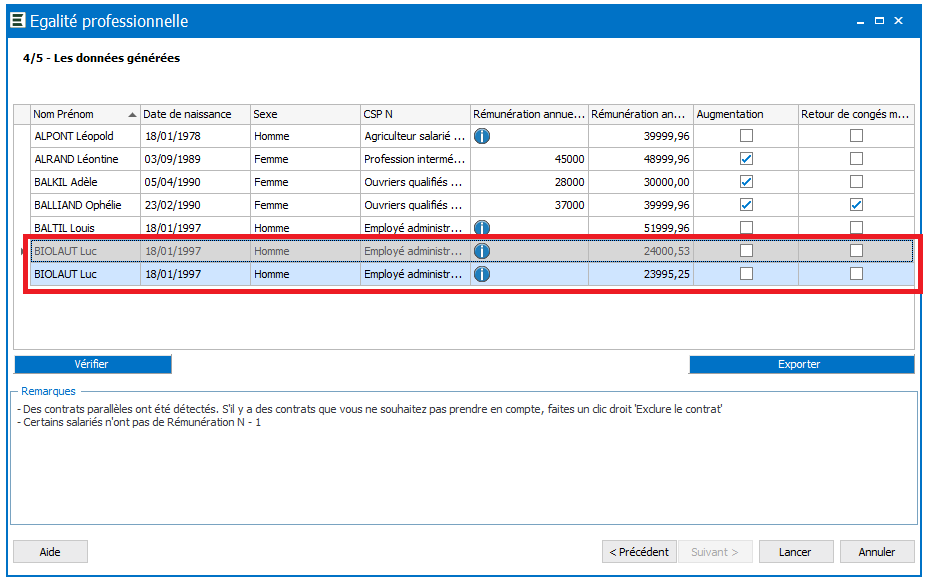Click the birth date 05/04/1990
This screenshot has height=583, width=926.
tap(172, 183)
